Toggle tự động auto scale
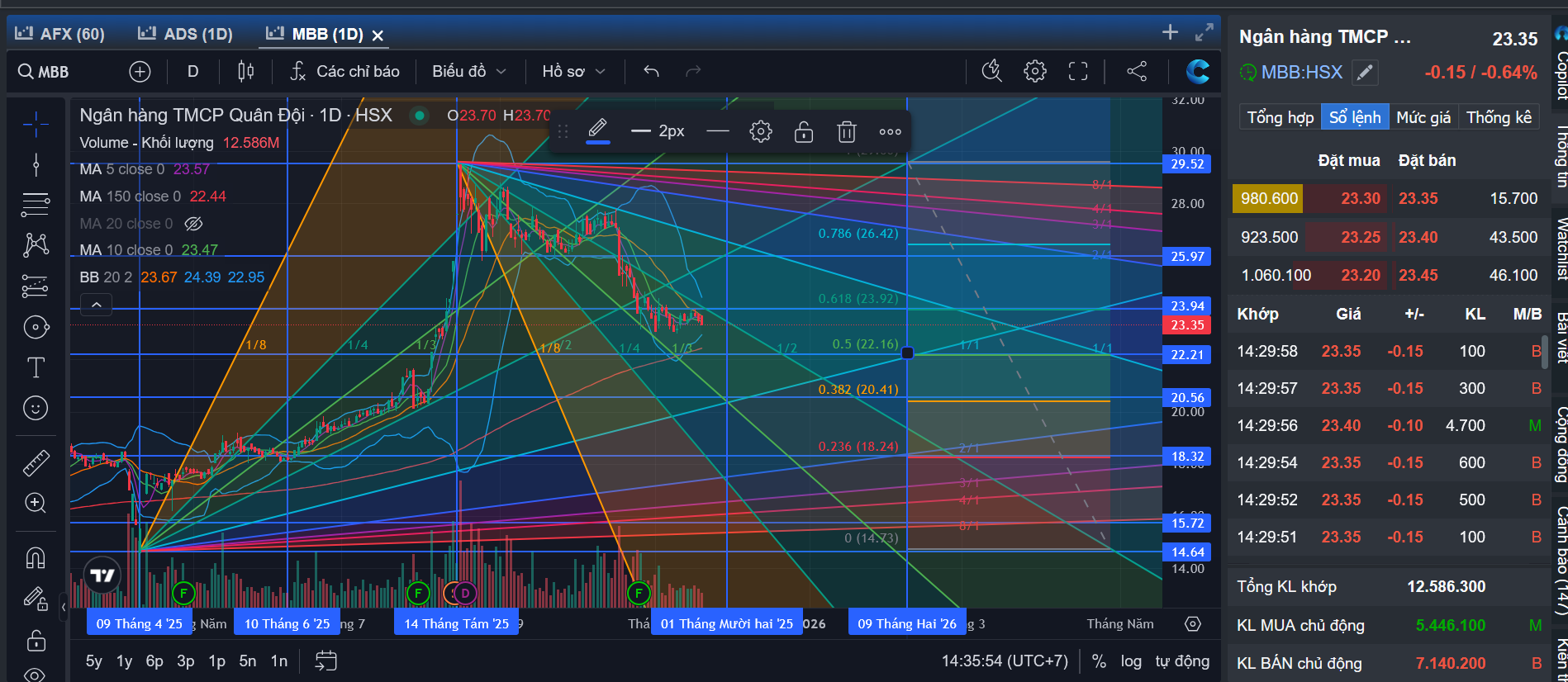The width and height of the screenshot is (1568, 682). [x=1182, y=661]
